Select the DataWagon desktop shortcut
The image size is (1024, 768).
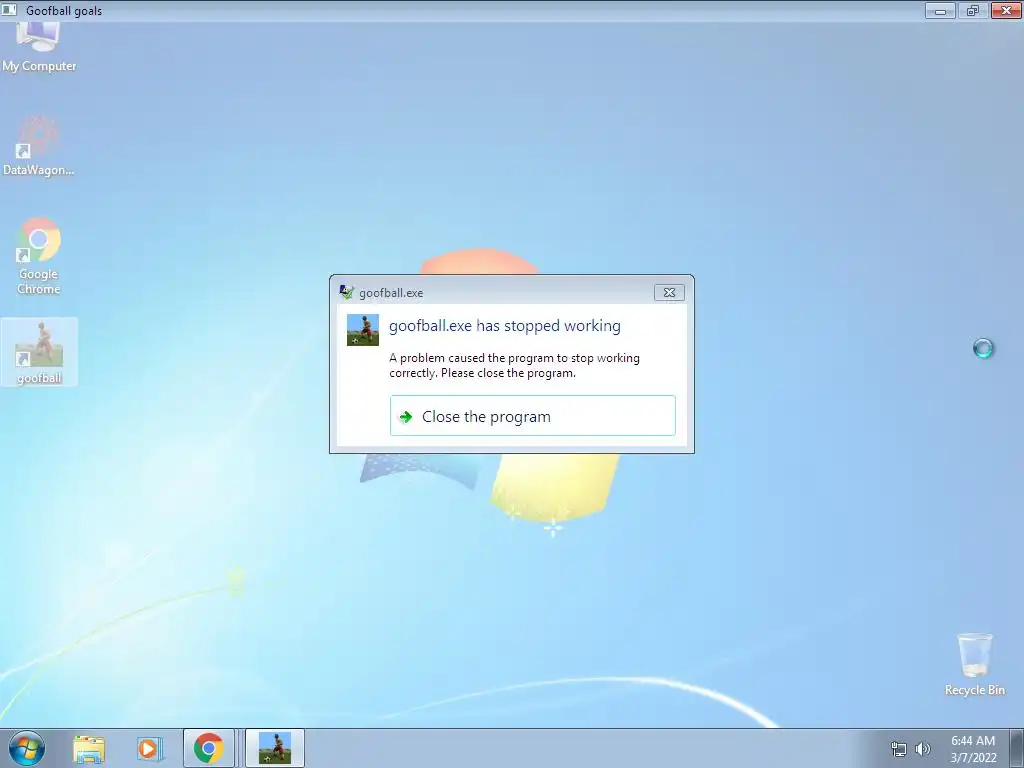click(39, 146)
